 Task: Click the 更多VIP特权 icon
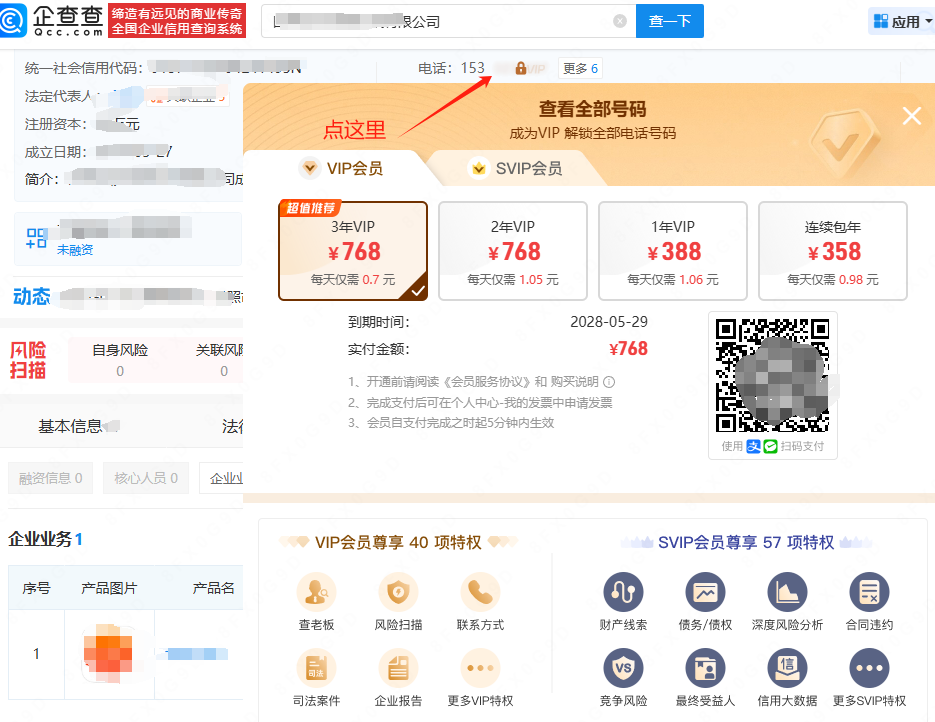[480, 668]
